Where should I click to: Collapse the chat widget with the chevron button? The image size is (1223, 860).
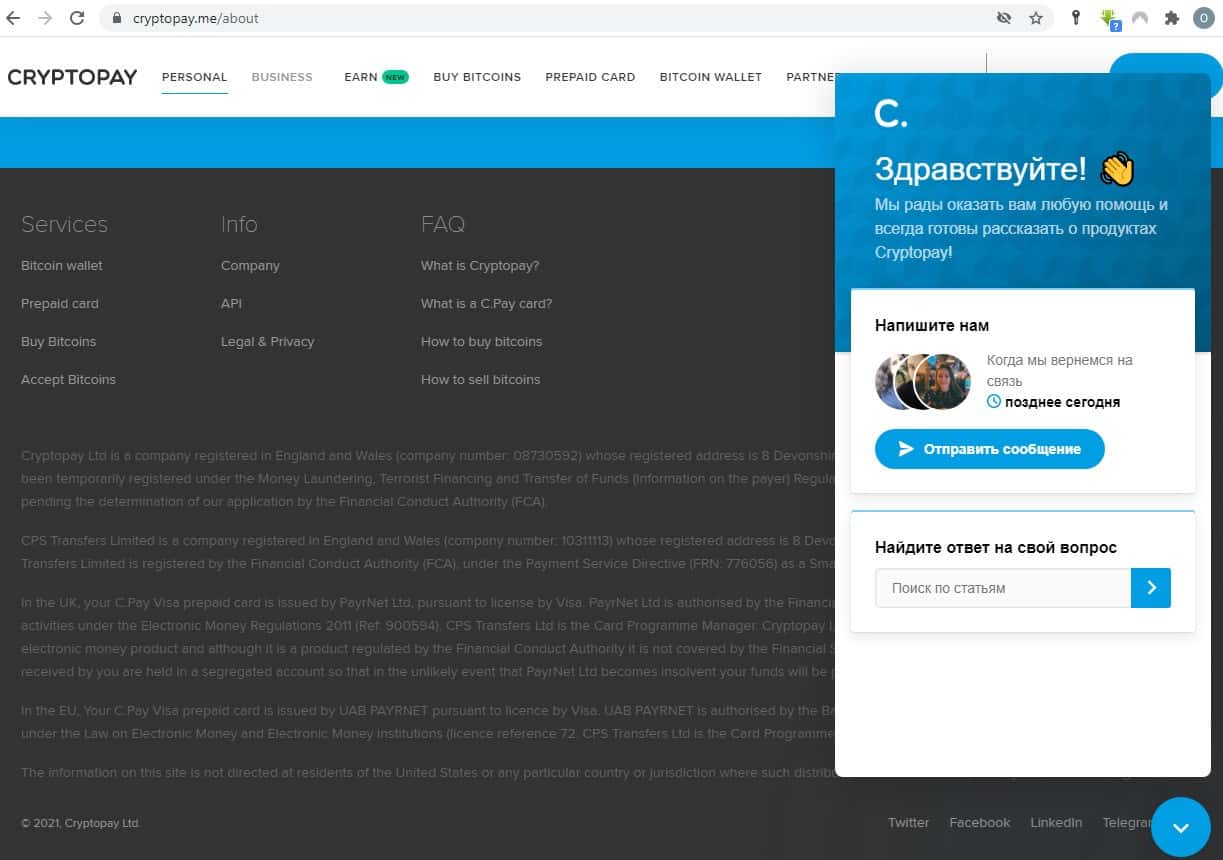1181,827
